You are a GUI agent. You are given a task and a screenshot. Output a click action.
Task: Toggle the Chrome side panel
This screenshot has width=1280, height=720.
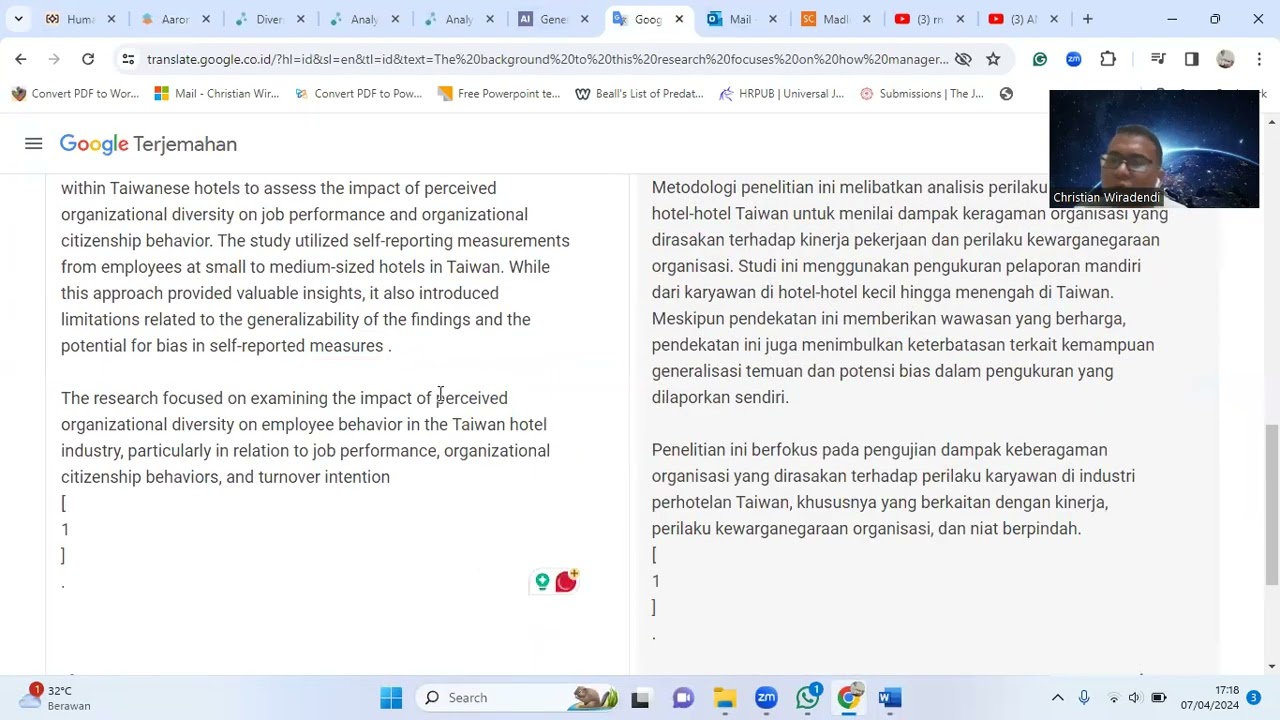pos(1191,59)
